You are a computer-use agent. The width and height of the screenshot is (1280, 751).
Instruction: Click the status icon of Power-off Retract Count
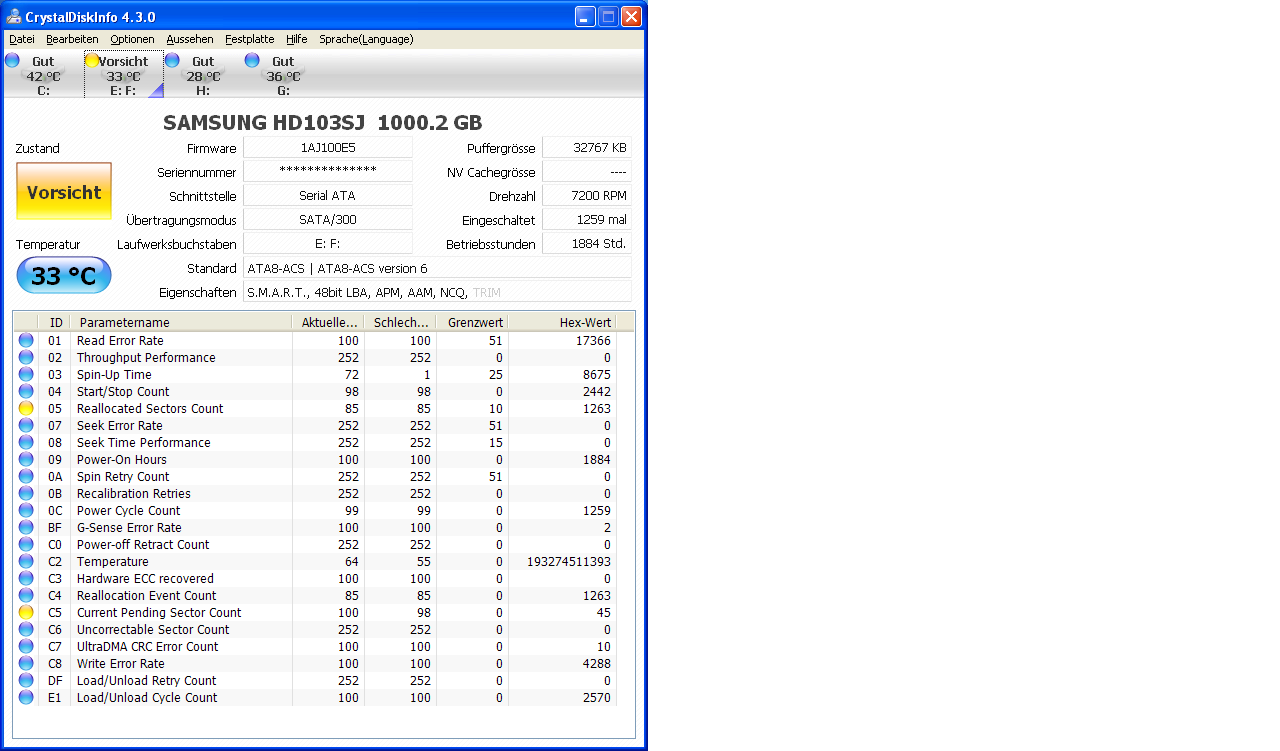click(x=26, y=545)
